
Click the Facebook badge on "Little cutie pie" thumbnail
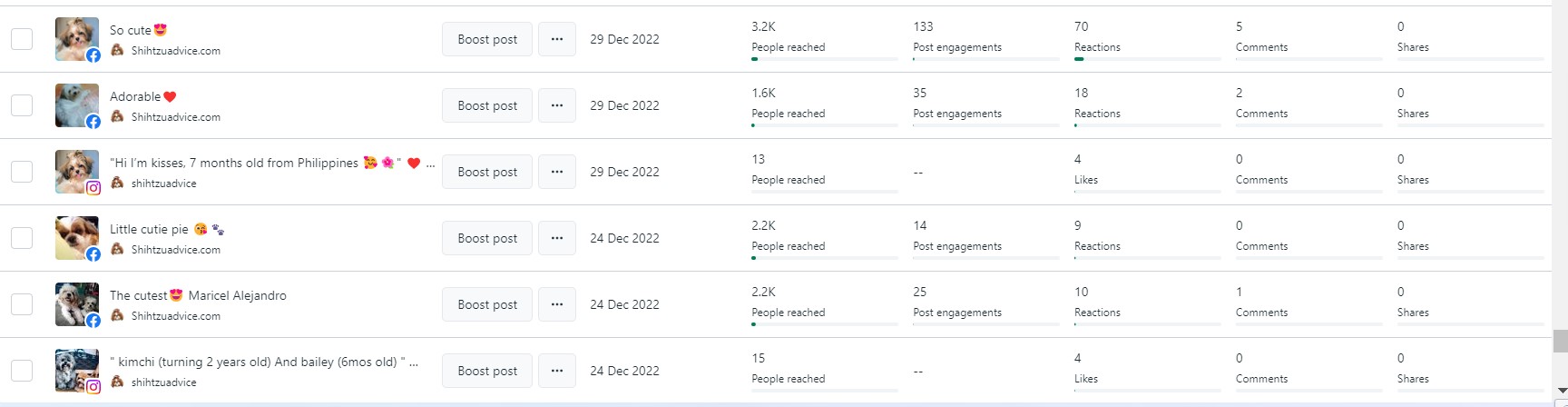tap(93, 254)
